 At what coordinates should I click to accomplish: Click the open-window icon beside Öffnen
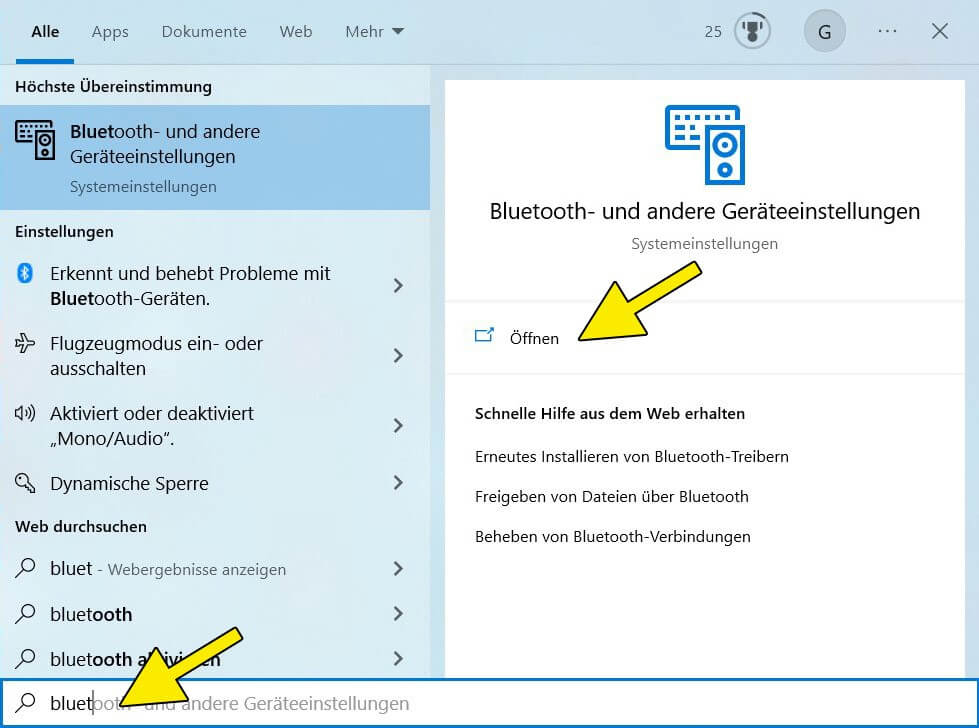pos(484,336)
